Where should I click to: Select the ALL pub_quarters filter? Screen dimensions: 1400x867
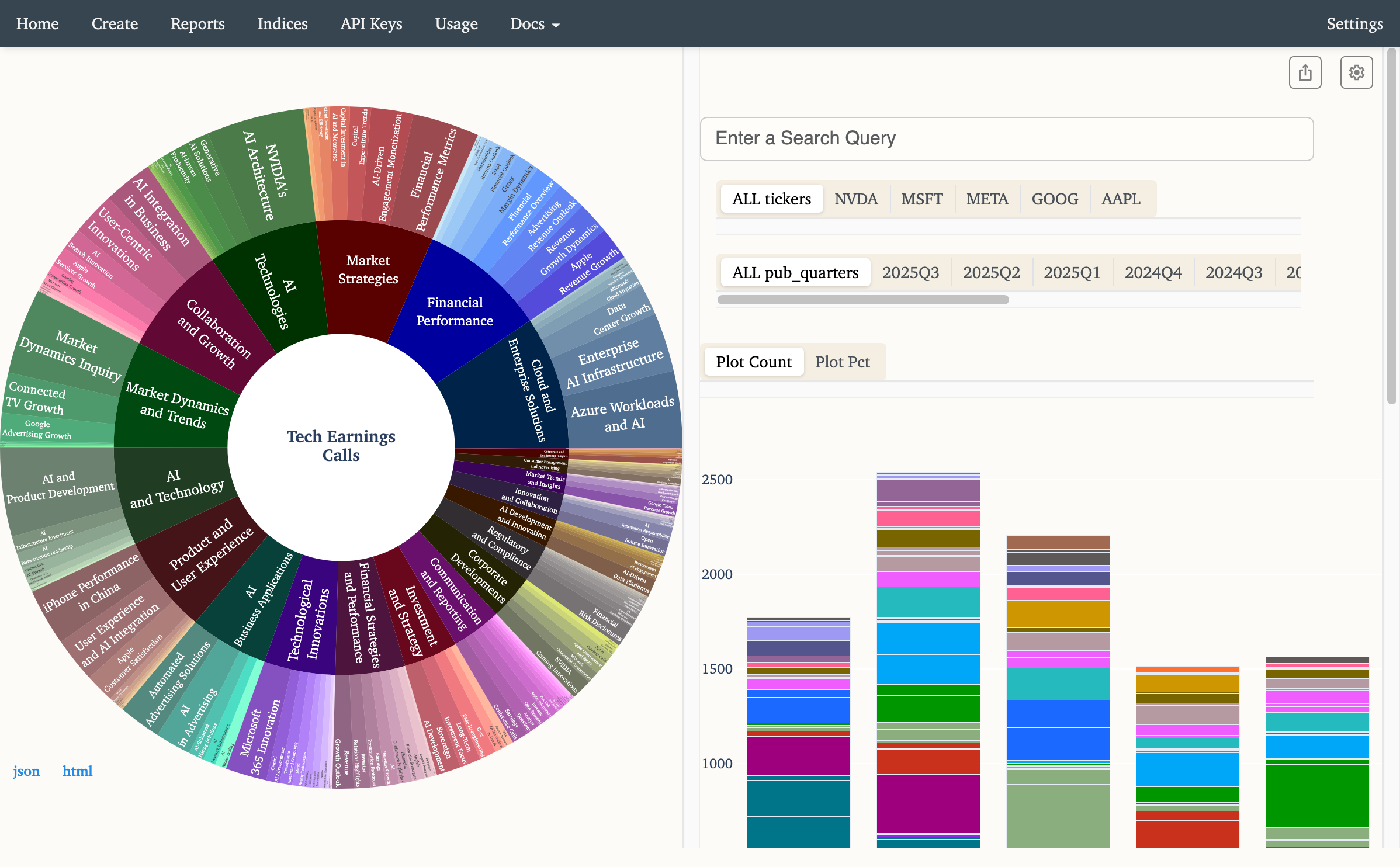[795, 272]
